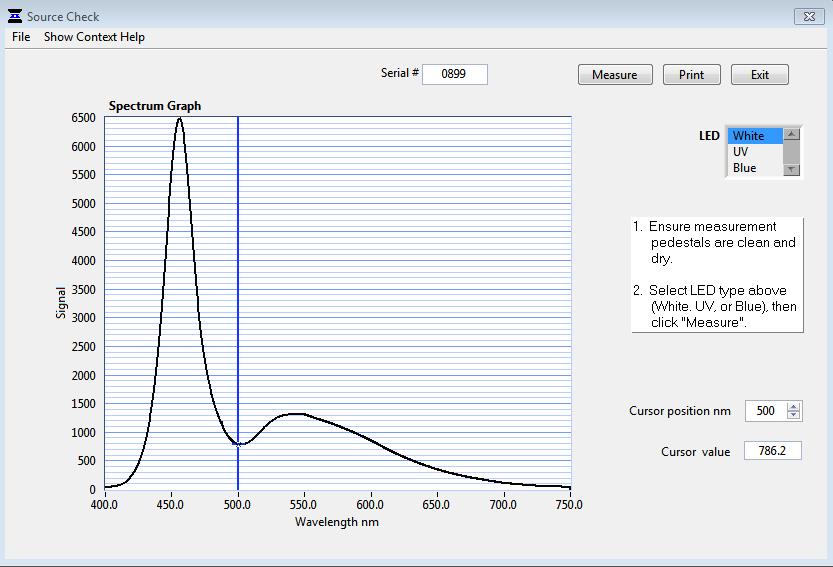This screenshot has height=567, width=833.
Task: Choose UV in the LED list
Action: pyautogui.click(x=754, y=152)
